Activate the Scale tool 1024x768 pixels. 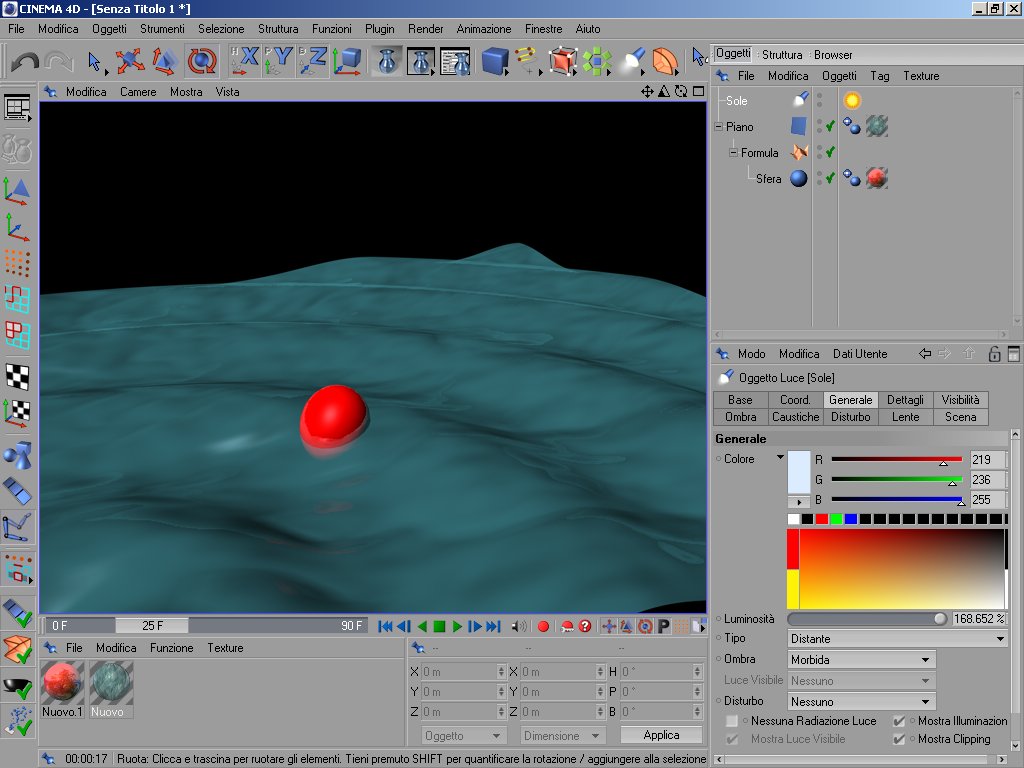165,61
